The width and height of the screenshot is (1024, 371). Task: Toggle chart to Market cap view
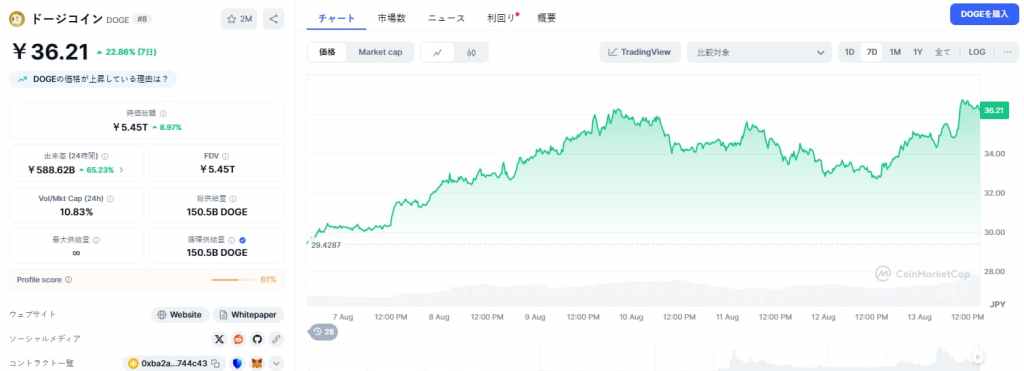click(380, 52)
